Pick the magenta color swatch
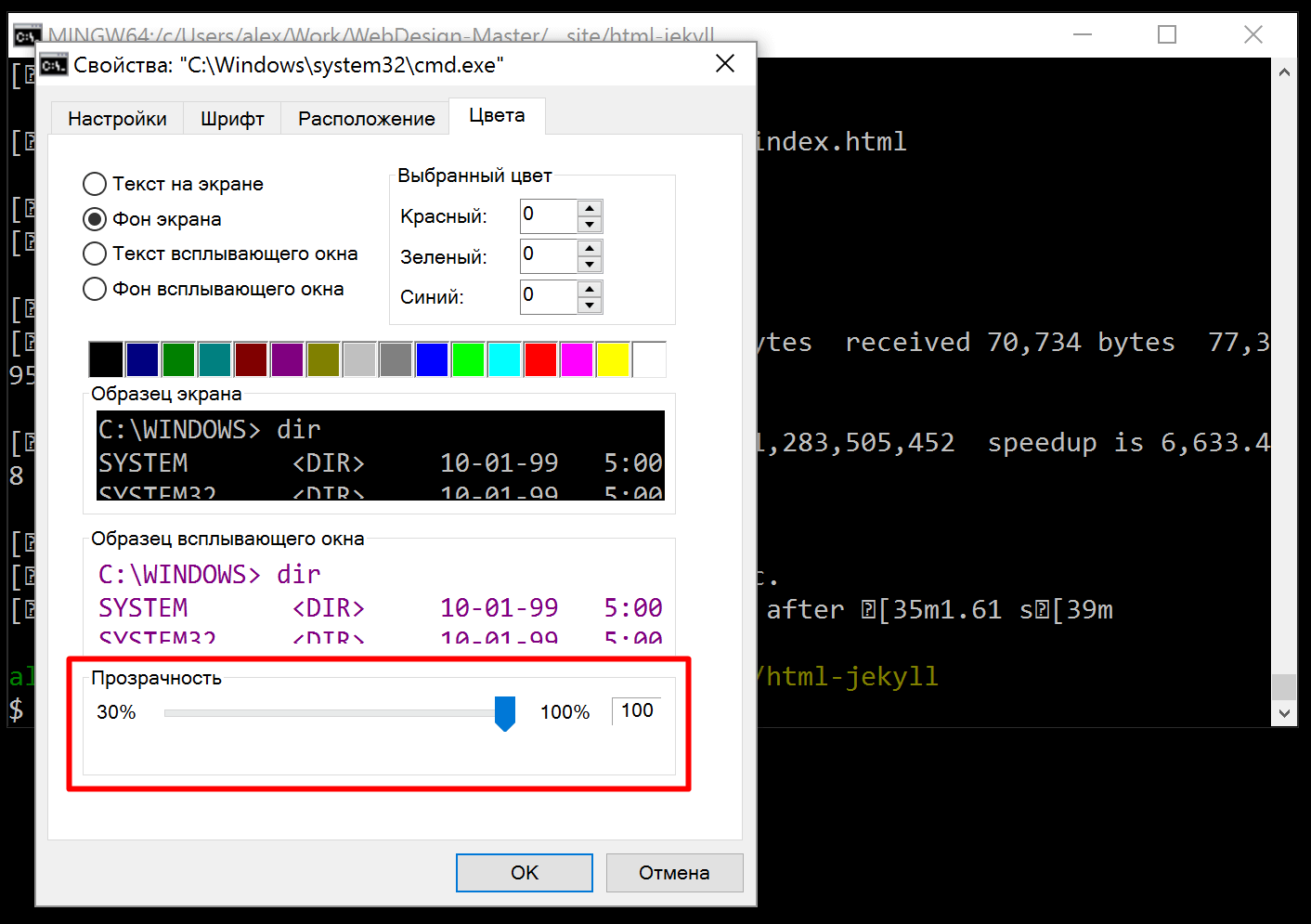This screenshot has height=924, width=1311. click(577, 359)
